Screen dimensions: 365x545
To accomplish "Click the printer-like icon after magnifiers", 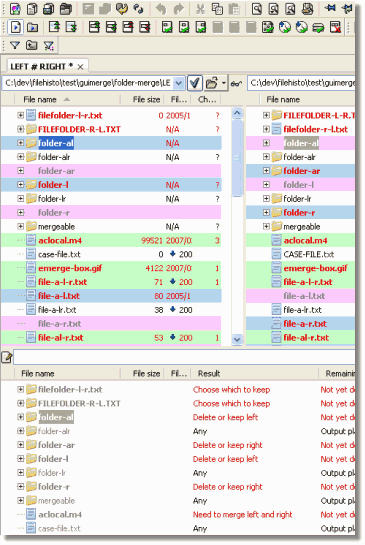I will click(x=307, y=9).
